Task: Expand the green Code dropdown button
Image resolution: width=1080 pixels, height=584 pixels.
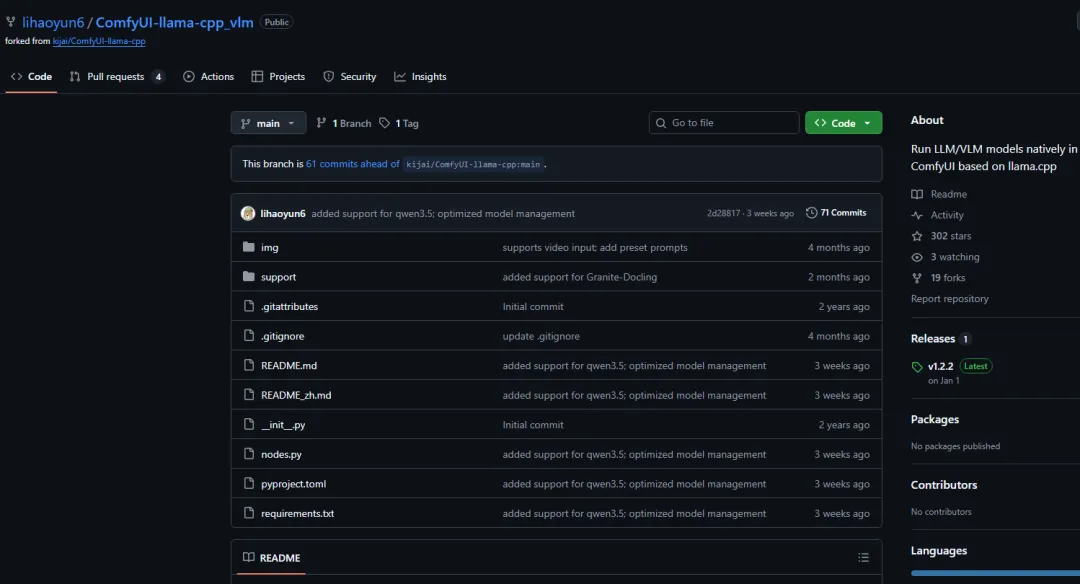Action: tap(843, 123)
